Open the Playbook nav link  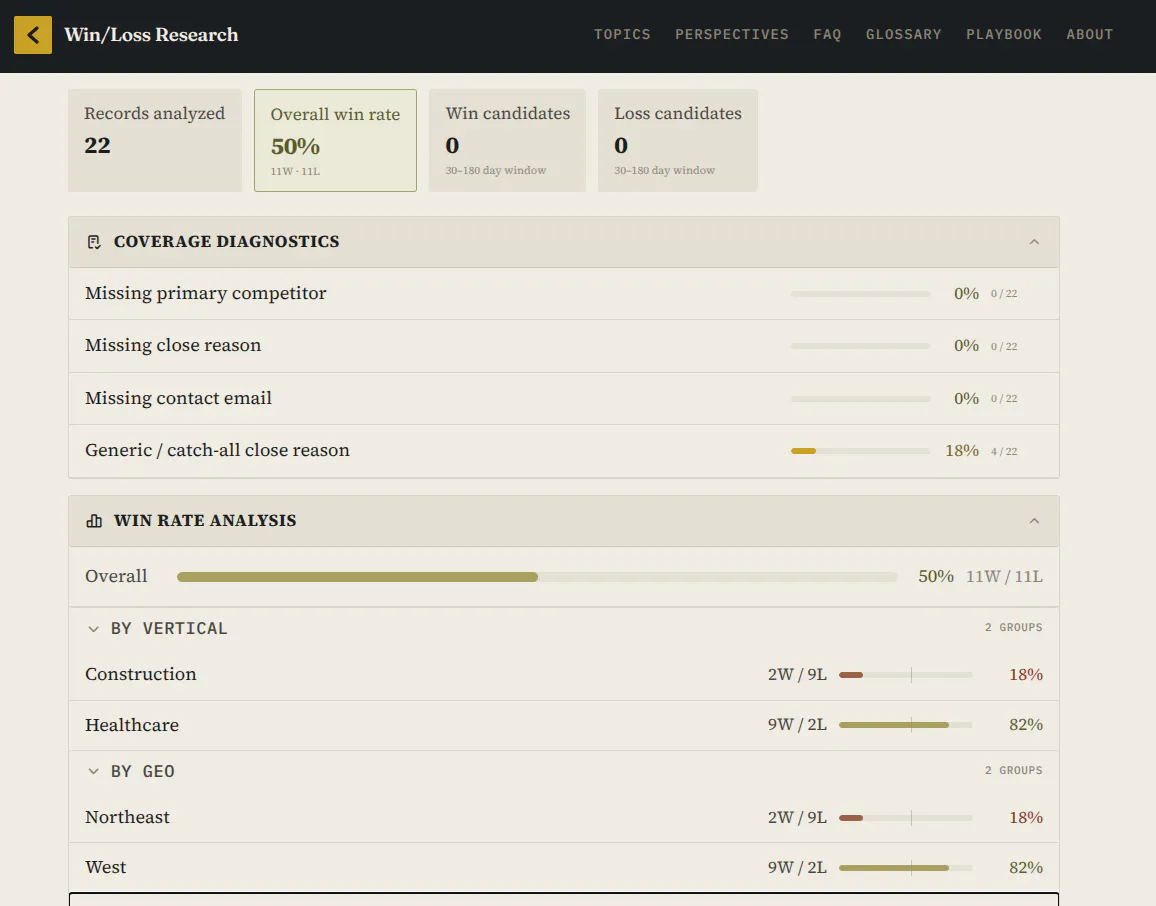1003,35
